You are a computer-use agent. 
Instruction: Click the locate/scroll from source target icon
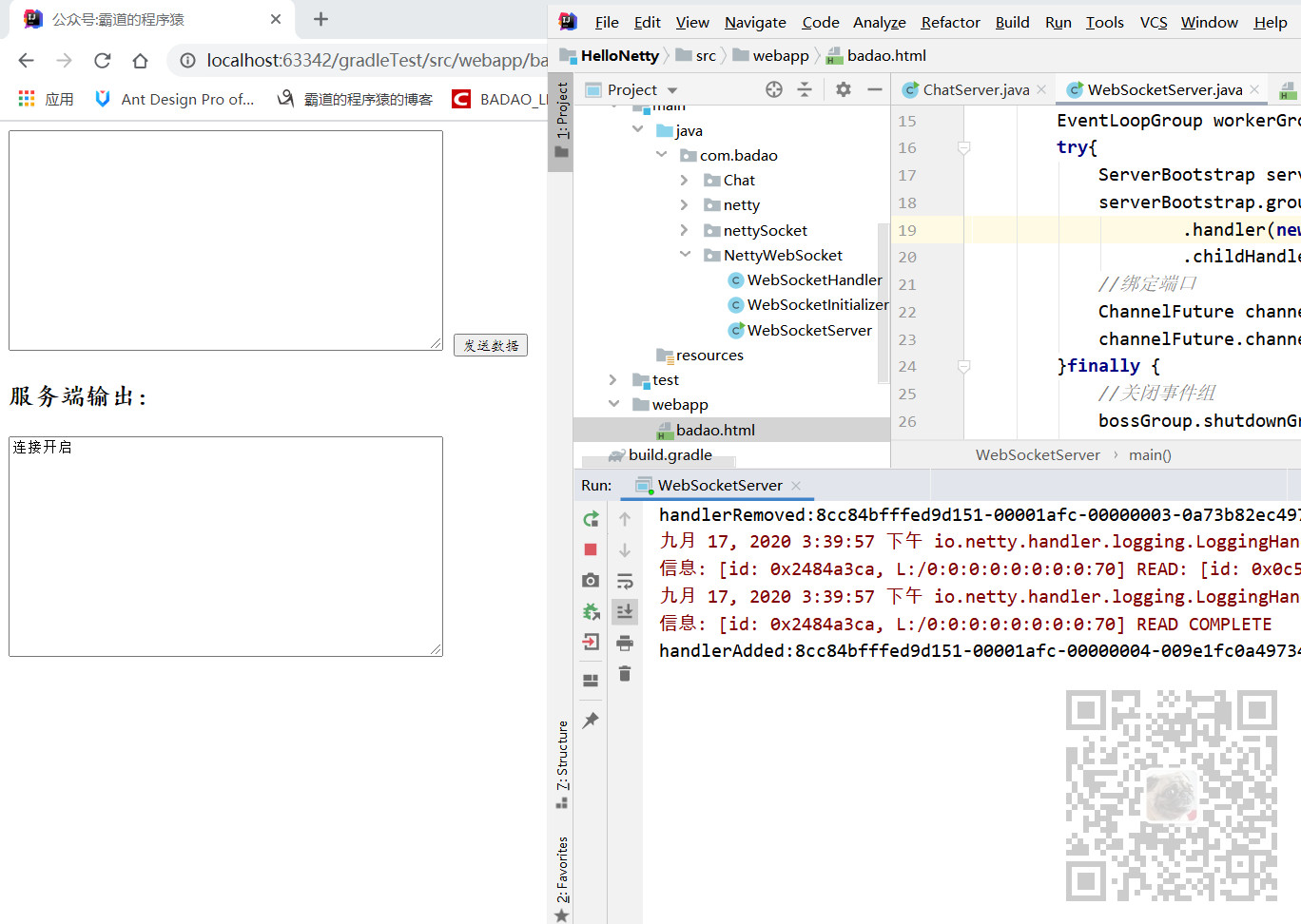pos(774,89)
